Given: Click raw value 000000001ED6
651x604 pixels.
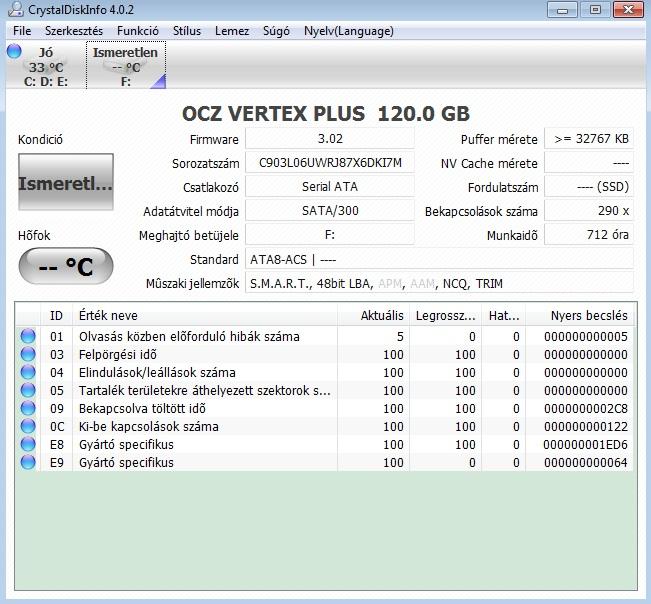Looking at the screenshot, I should click(586, 445).
